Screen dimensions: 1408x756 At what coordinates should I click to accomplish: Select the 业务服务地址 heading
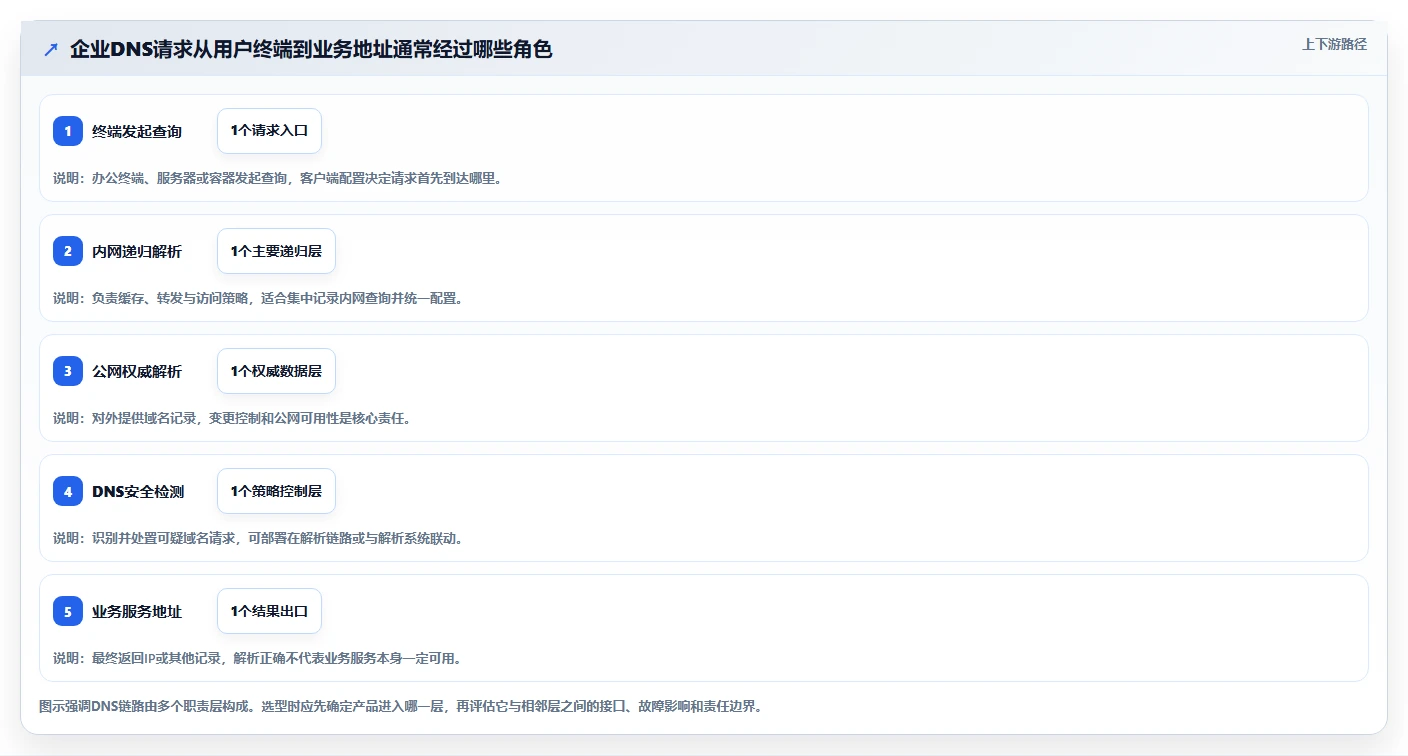(137, 611)
